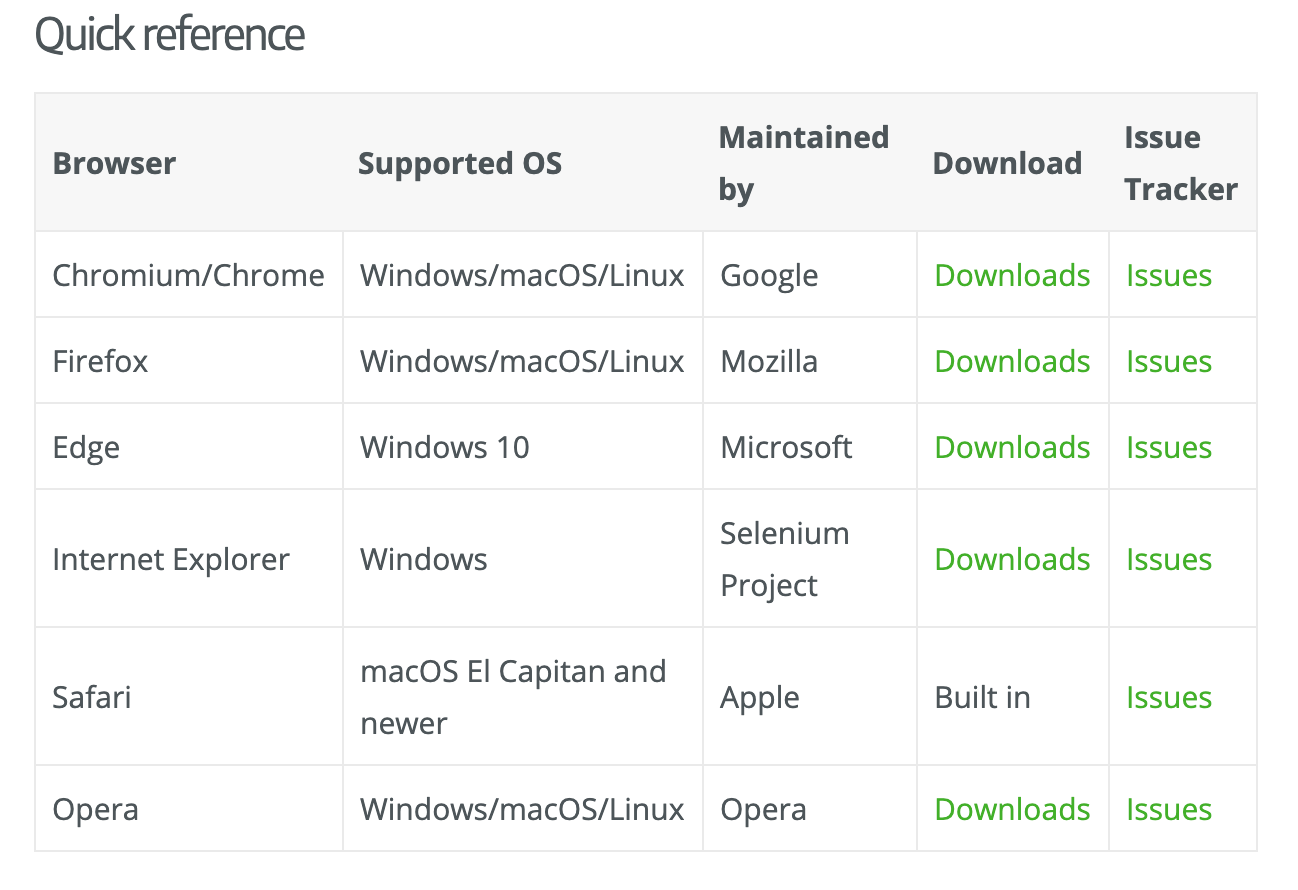Click the Maintained by column header
The width and height of the screenshot is (1298, 890).
click(x=803, y=163)
